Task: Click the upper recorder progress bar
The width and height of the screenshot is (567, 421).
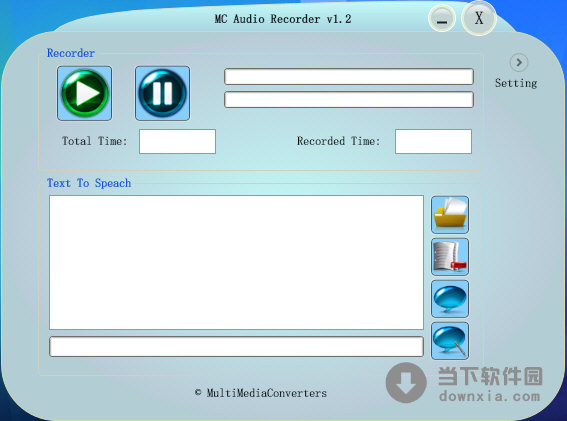Action: pos(349,77)
